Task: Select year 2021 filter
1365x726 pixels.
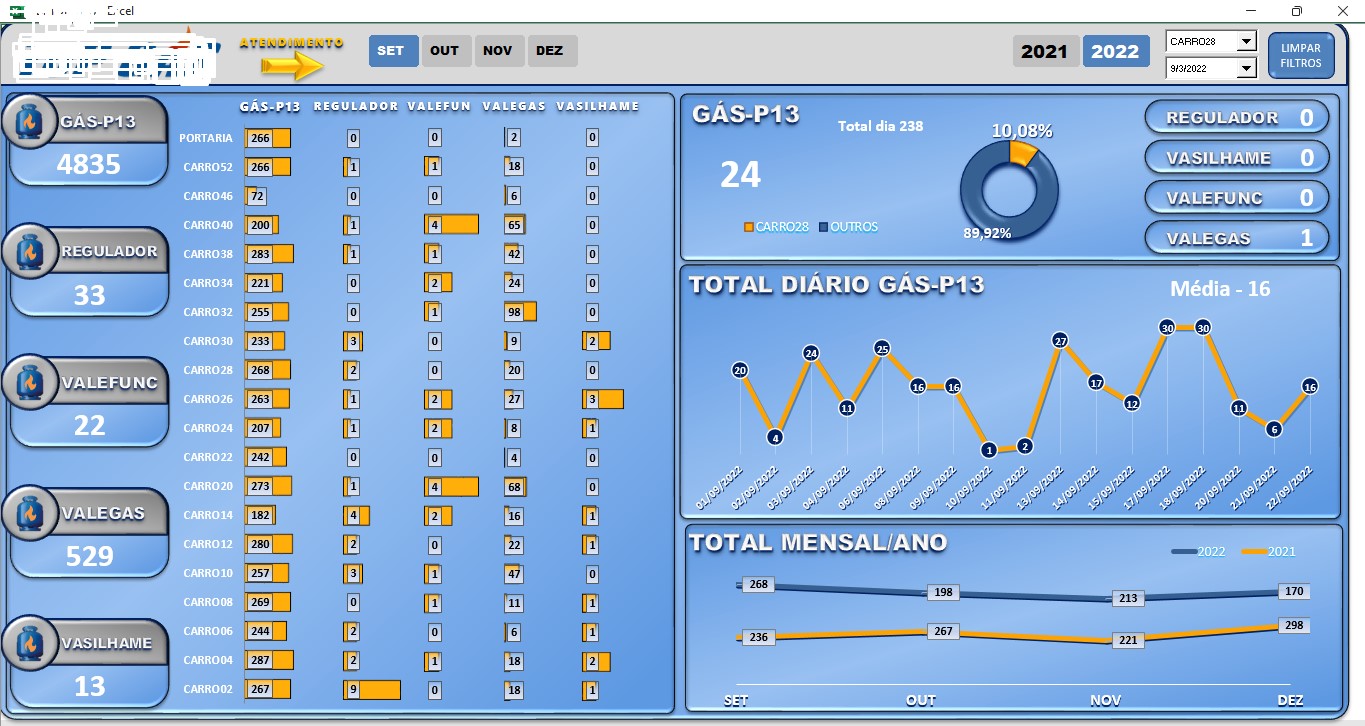Action: coord(1046,52)
